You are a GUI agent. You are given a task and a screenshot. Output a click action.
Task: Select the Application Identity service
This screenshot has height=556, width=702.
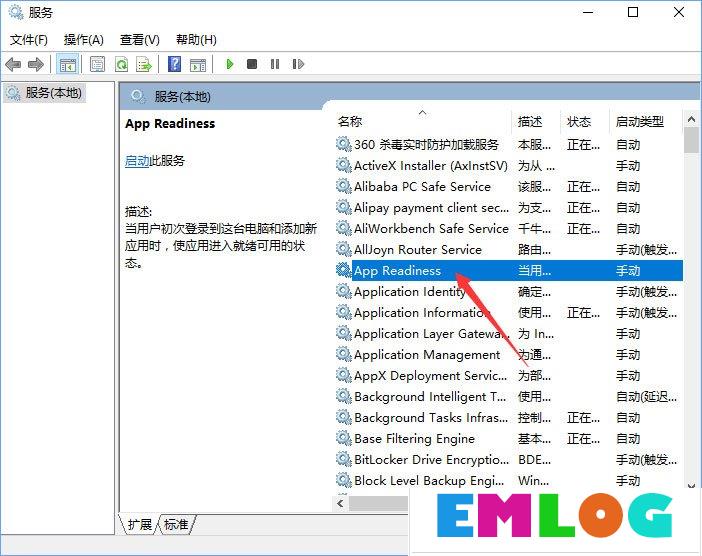509,292
